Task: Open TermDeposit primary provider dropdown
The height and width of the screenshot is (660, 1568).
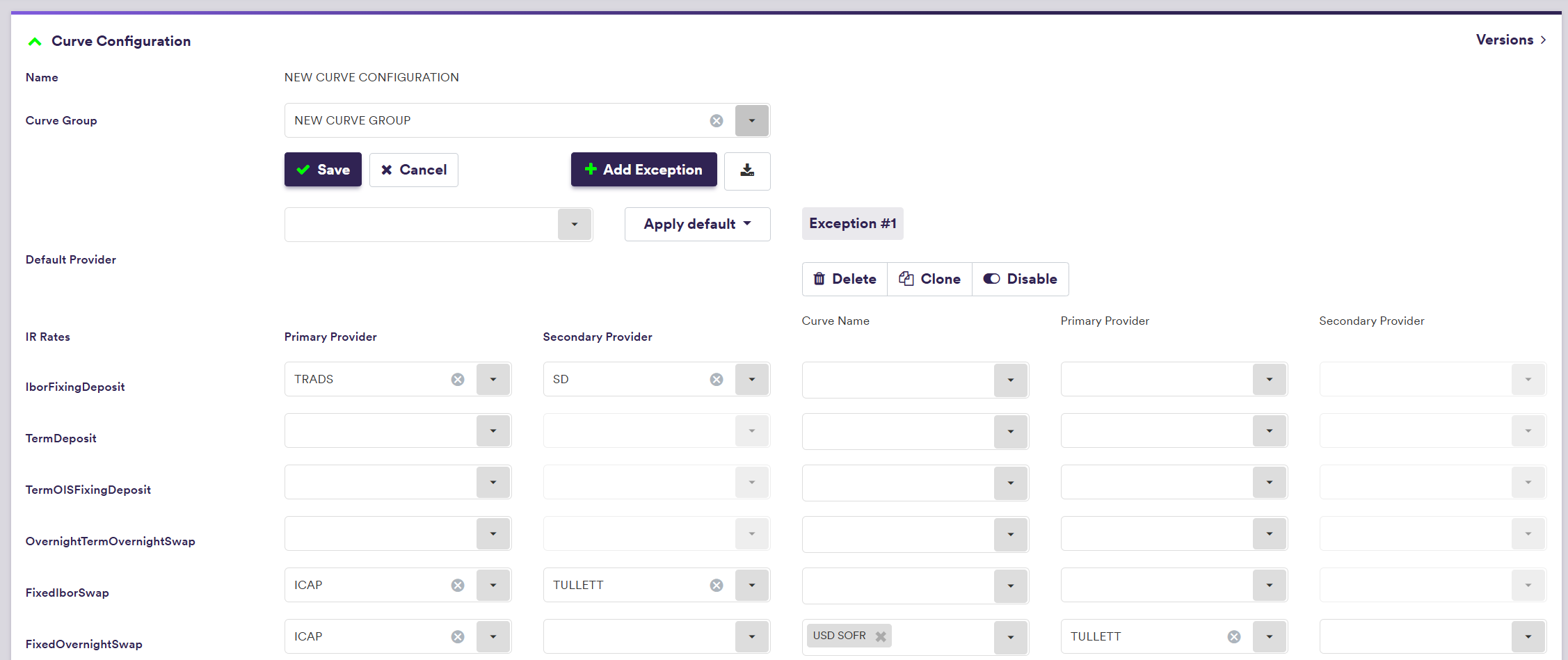Action: point(493,431)
